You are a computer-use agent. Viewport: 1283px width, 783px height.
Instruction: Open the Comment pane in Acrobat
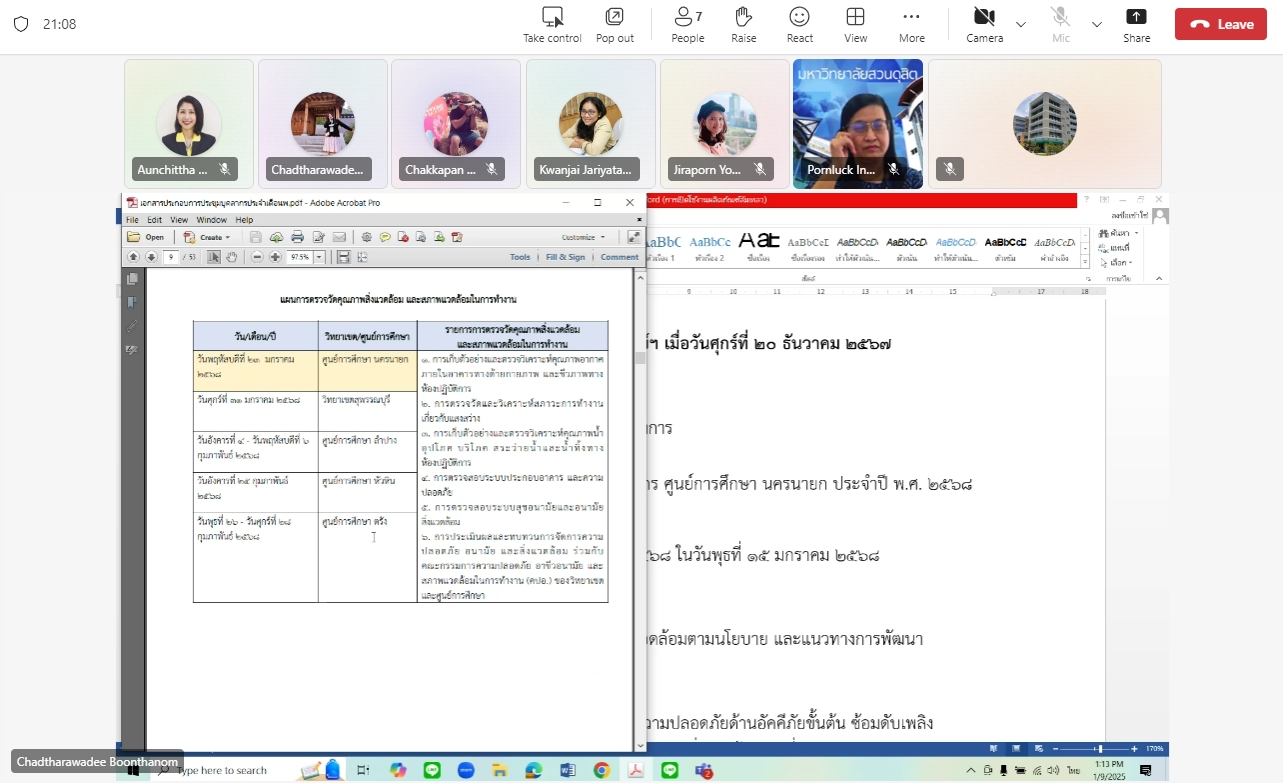pos(619,257)
